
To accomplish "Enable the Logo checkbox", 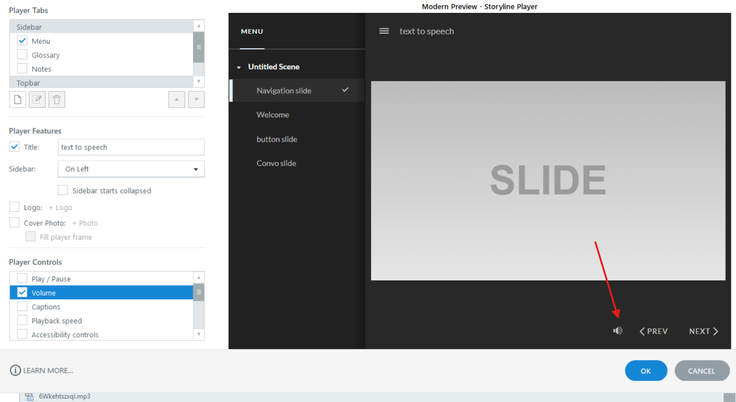I will click(x=15, y=207).
